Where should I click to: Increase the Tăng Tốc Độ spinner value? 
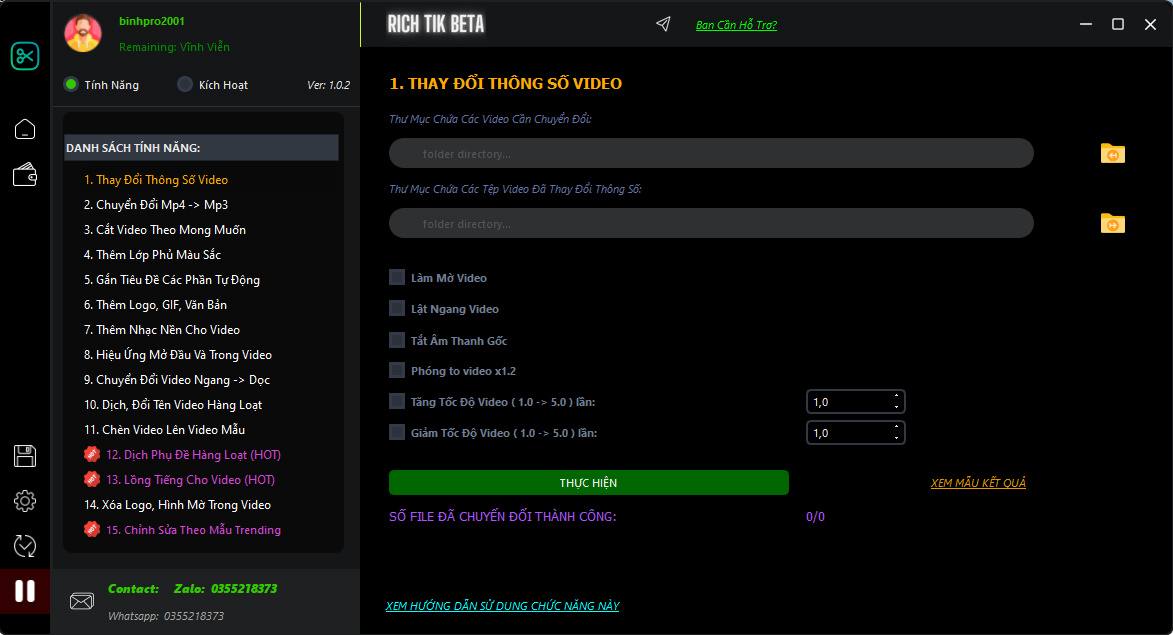click(x=896, y=396)
